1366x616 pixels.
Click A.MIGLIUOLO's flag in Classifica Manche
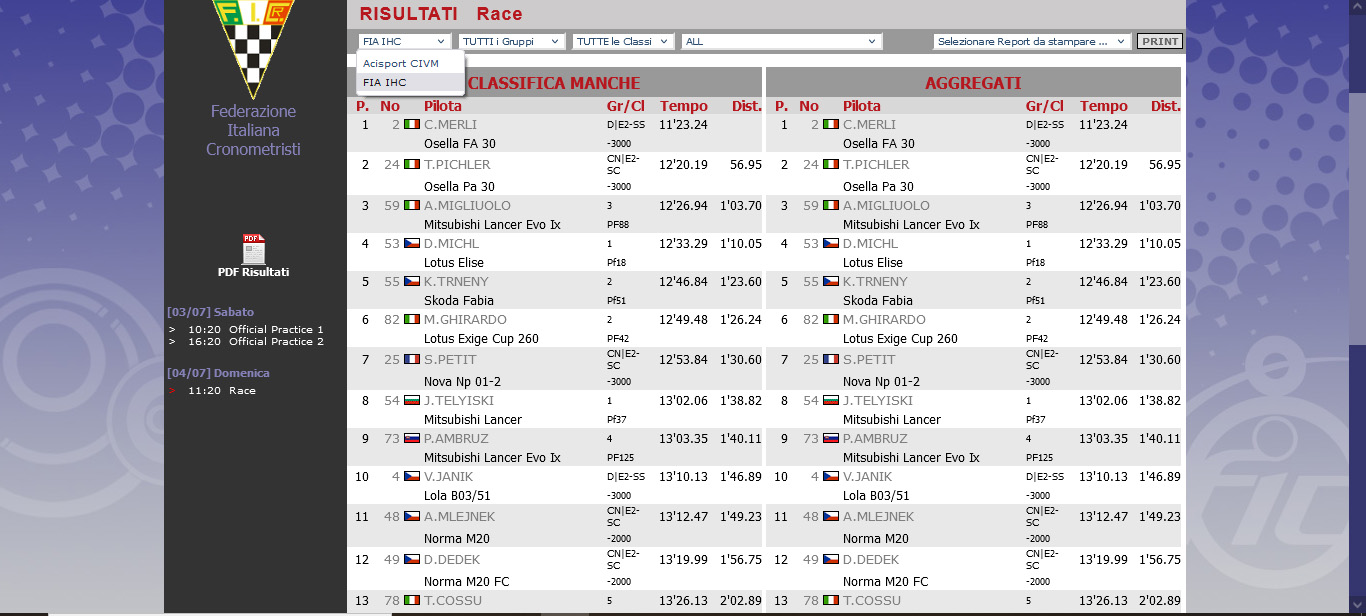[x=412, y=206]
